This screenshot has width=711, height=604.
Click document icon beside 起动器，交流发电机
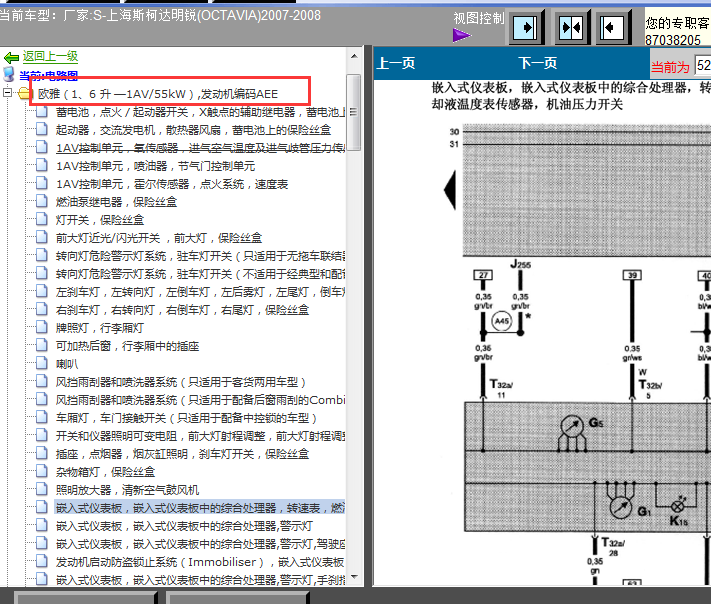coord(42,129)
